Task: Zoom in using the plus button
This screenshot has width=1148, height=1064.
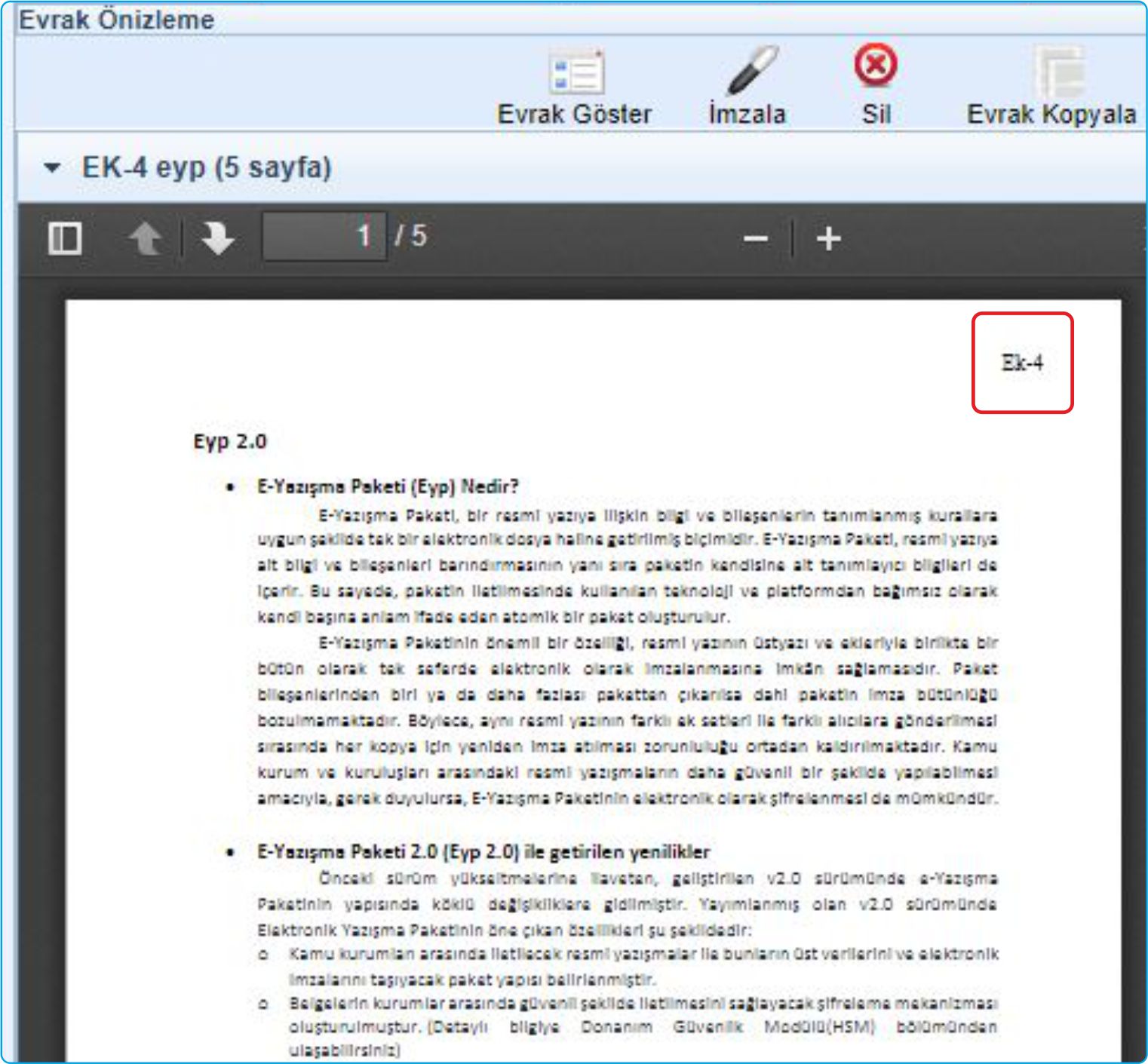Action: tap(828, 239)
